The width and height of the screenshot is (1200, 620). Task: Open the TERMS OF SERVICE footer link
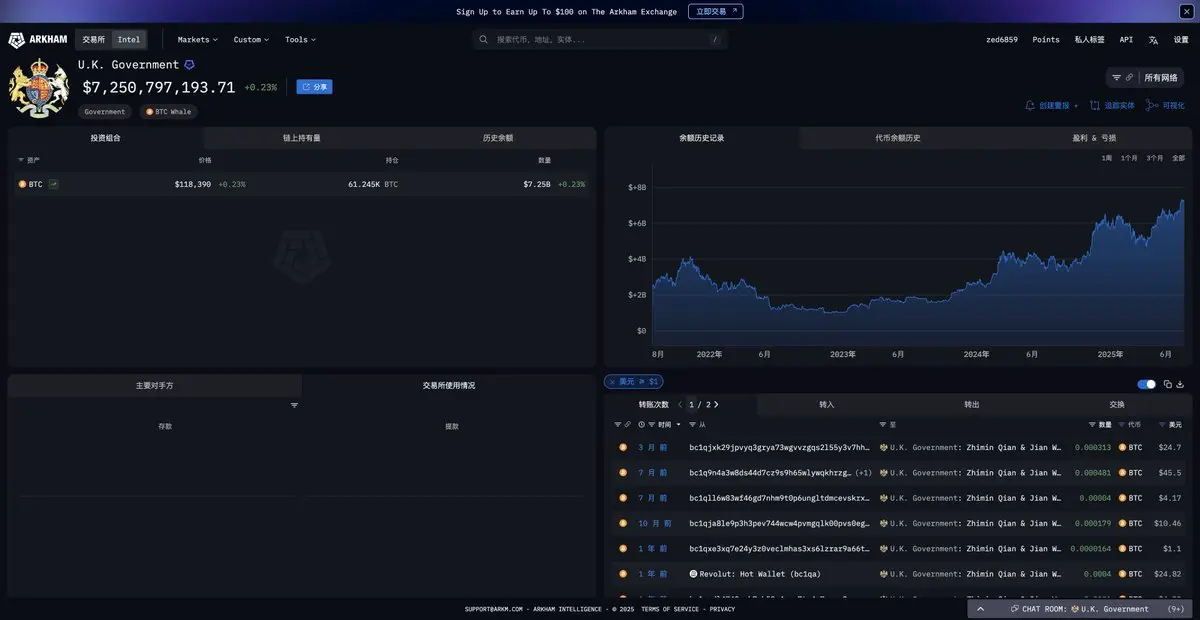coord(670,609)
